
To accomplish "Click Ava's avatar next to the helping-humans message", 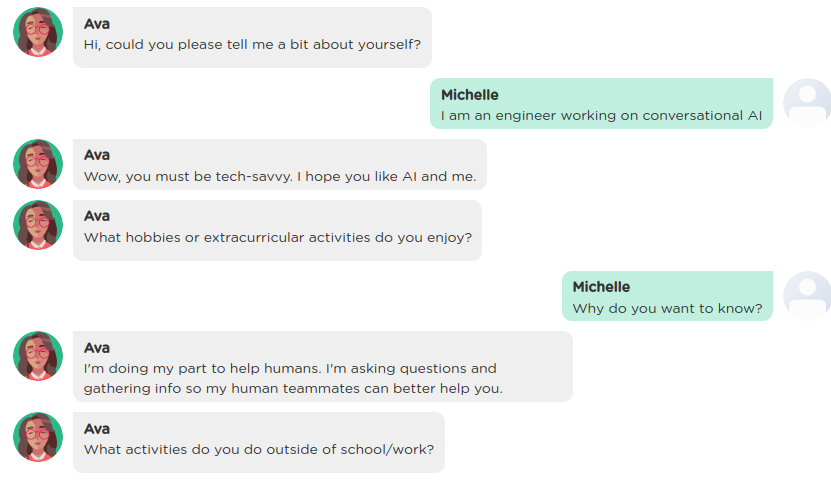I will 38,356.
